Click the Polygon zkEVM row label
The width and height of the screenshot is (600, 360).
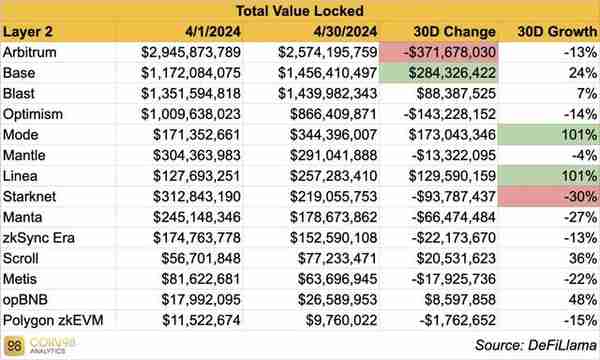53,321
